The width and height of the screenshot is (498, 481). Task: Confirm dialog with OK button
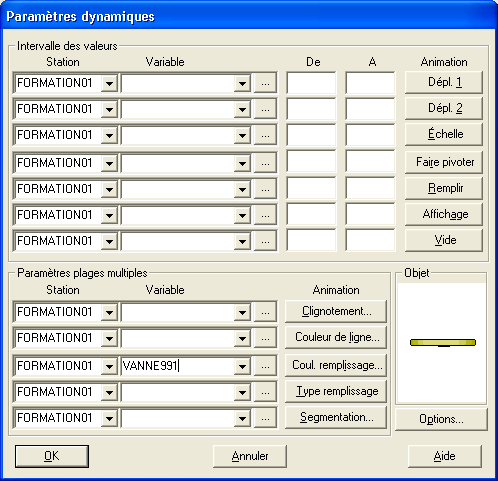coord(52,456)
